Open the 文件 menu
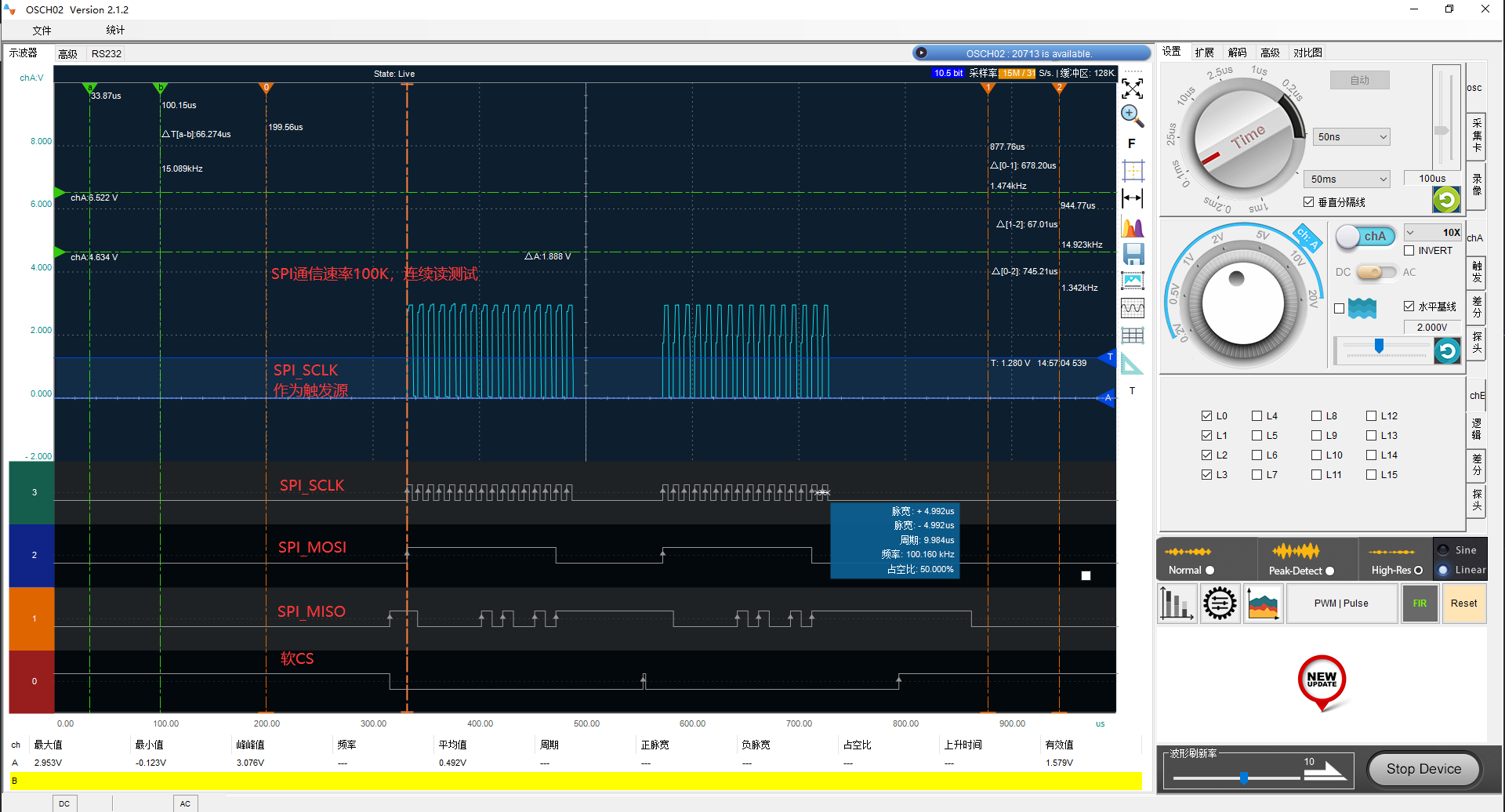 [x=42, y=31]
